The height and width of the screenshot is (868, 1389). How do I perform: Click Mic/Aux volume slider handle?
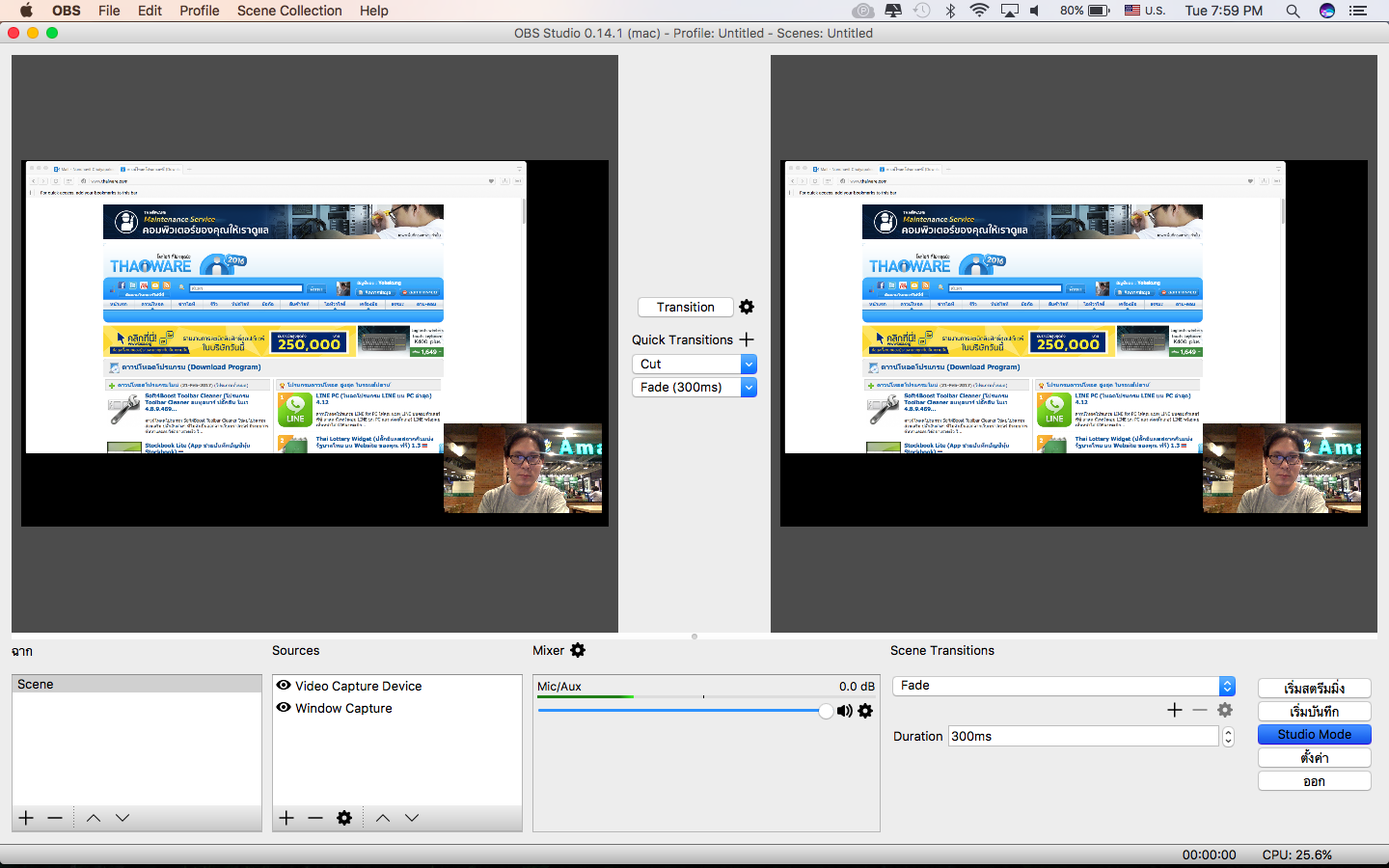pos(826,711)
